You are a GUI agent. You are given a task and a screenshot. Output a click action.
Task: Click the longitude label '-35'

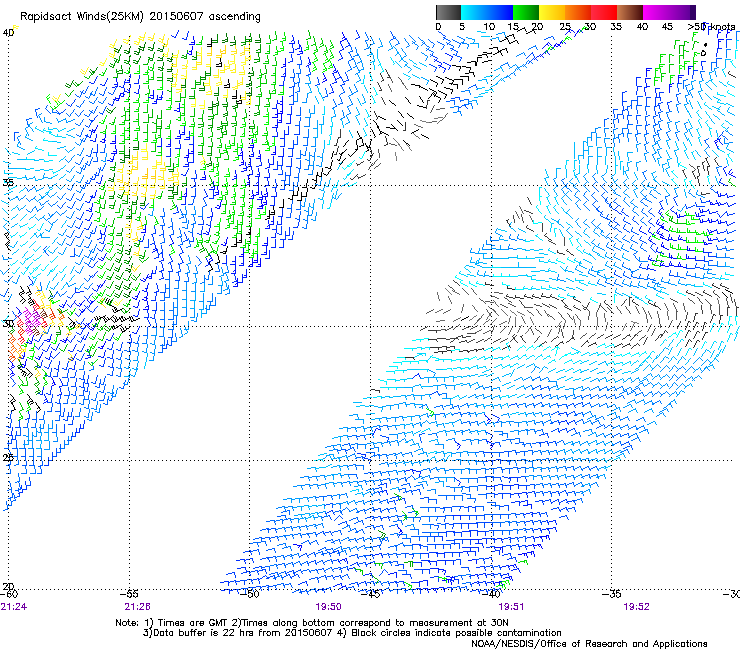point(612,594)
